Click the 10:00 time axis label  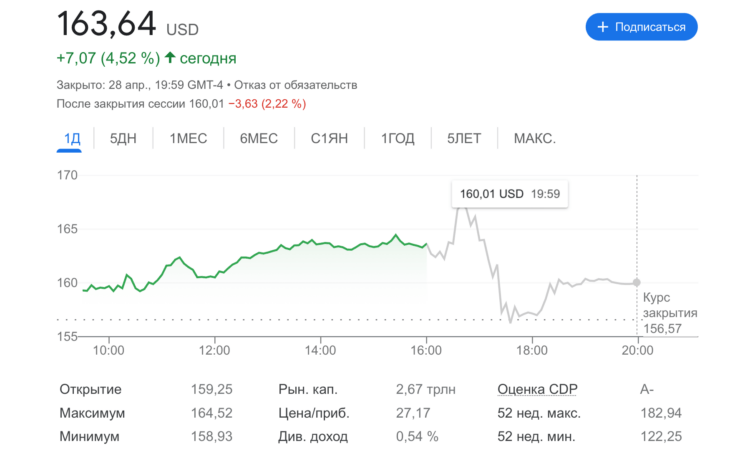click(x=109, y=350)
